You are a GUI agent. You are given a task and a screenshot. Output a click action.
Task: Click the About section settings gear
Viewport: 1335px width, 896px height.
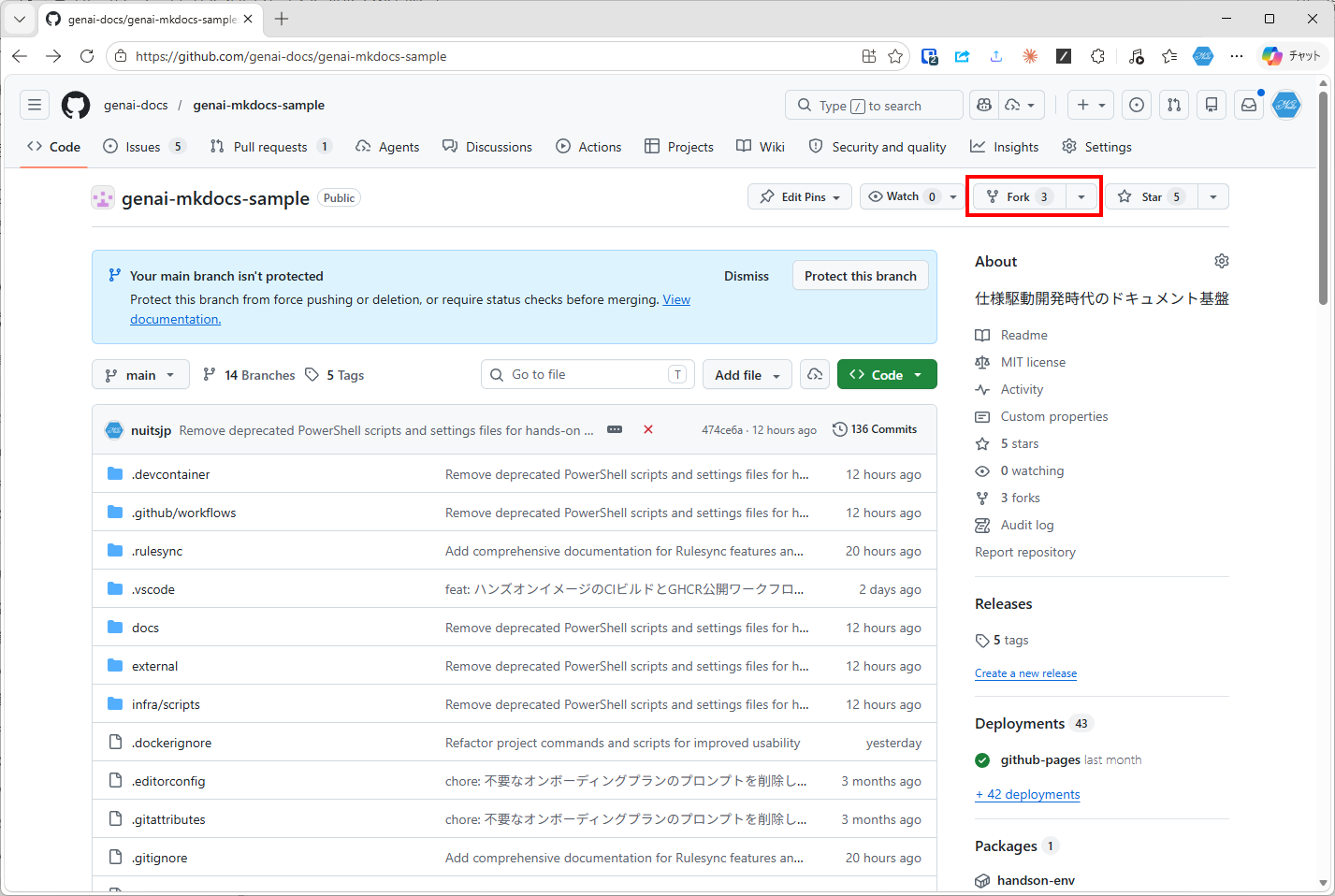(1221, 261)
